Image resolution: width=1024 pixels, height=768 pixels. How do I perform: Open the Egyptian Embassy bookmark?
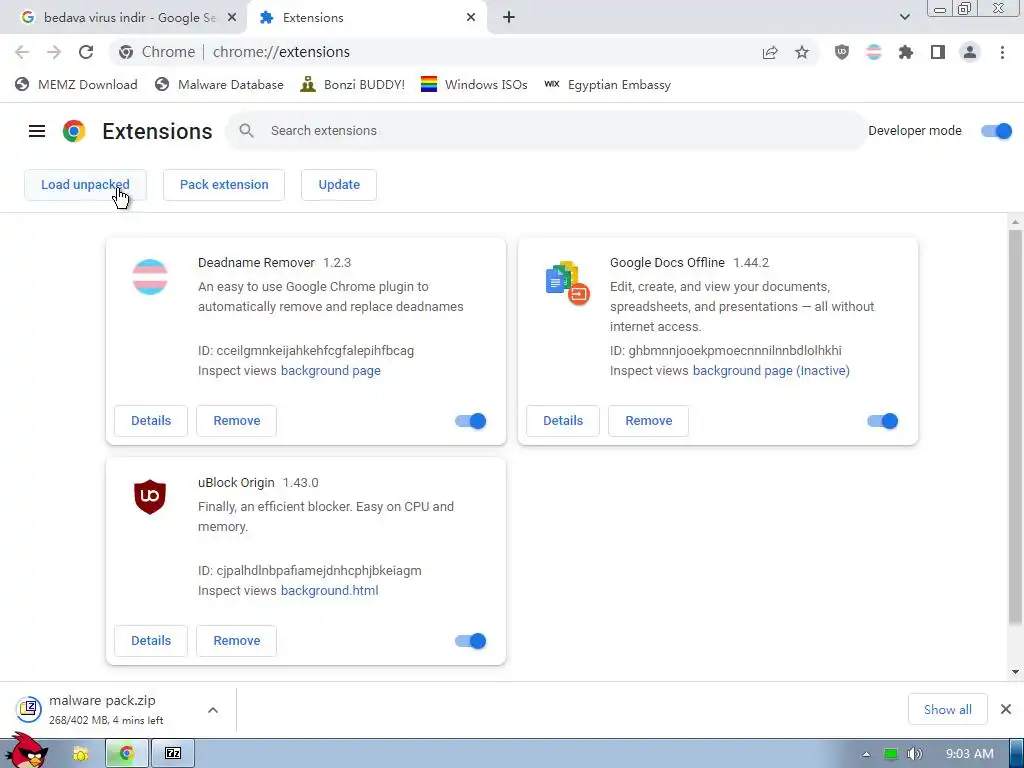tap(607, 85)
